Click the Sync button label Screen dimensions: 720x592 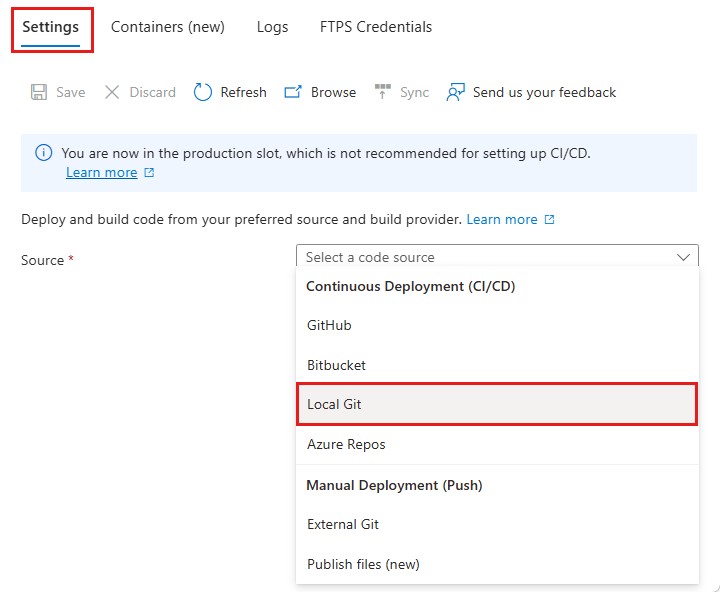point(414,92)
